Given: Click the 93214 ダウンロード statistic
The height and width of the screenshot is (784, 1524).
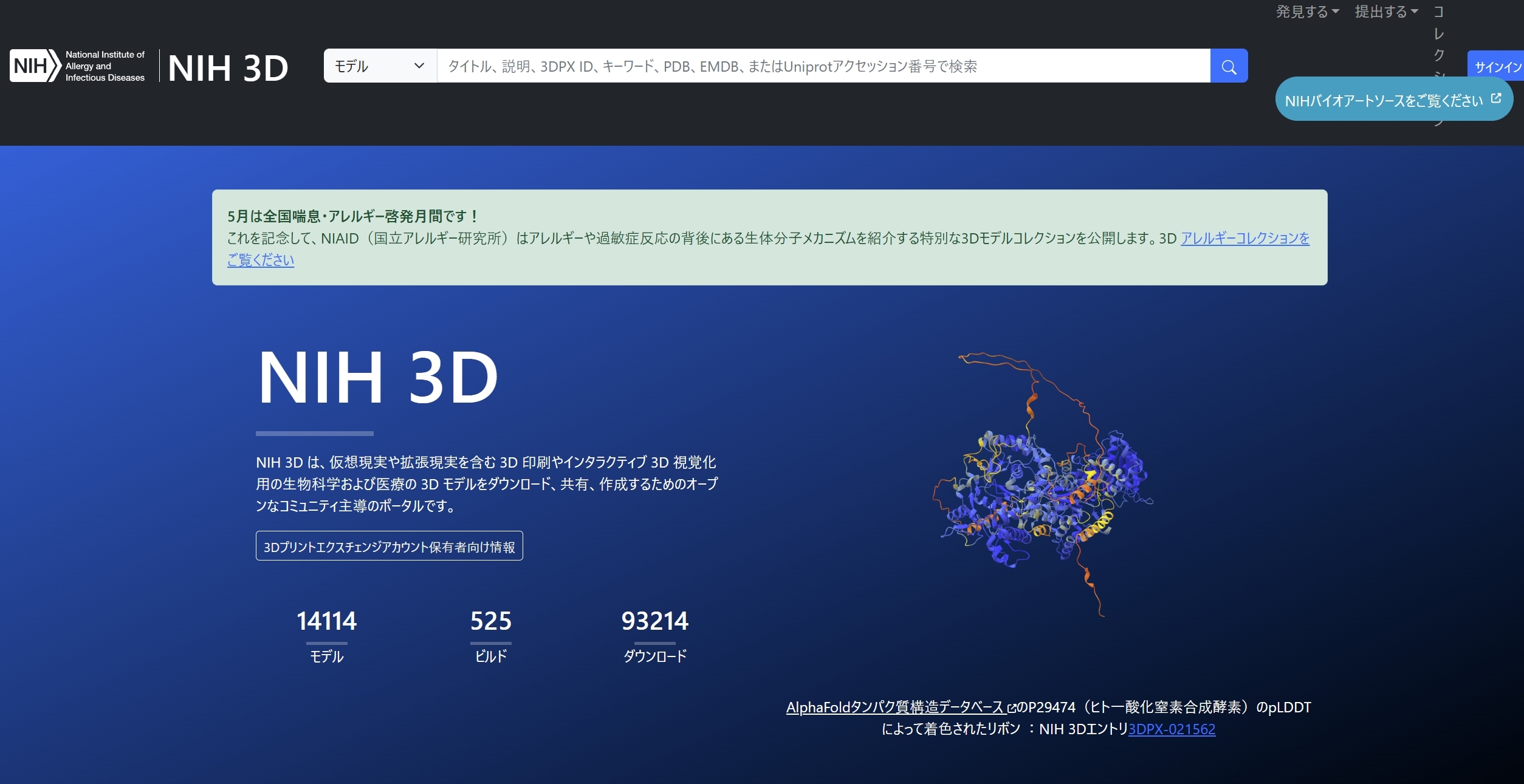Looking at the screenshot, I should 655,636.
